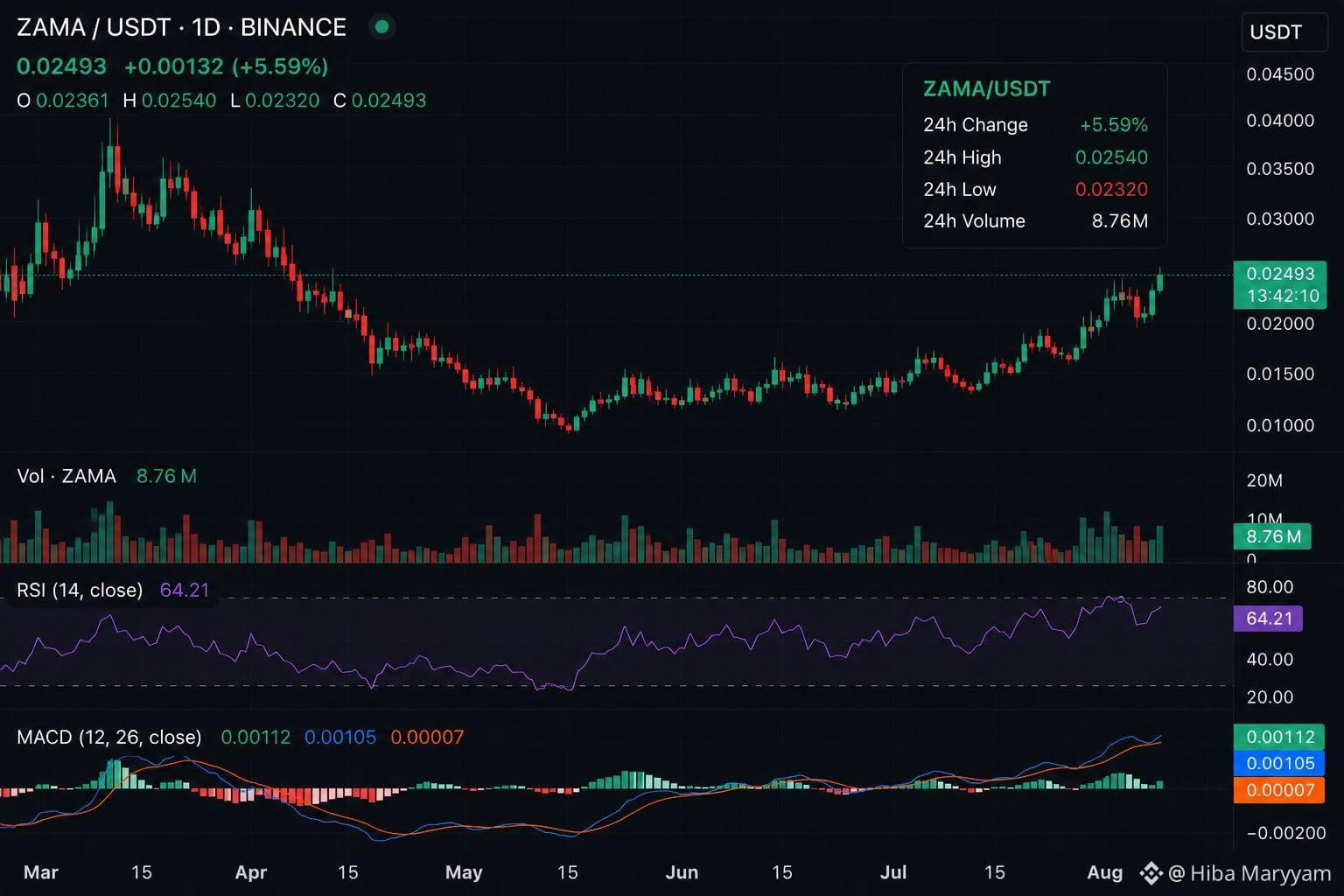Click the 0.01000 price axis label
The height and width of the screenshot is (896, 1344).
1280,425
